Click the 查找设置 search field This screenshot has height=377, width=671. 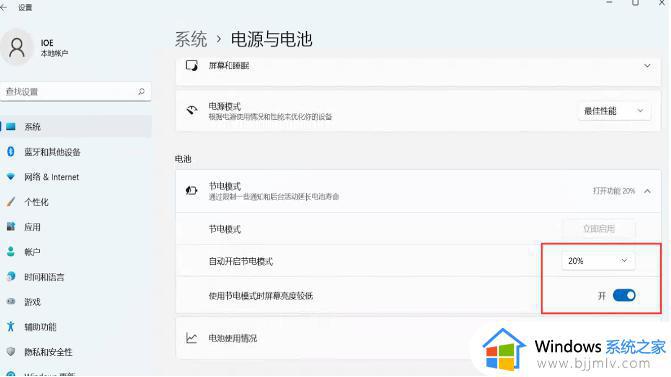pyautogui.click(x=76, y=92)
